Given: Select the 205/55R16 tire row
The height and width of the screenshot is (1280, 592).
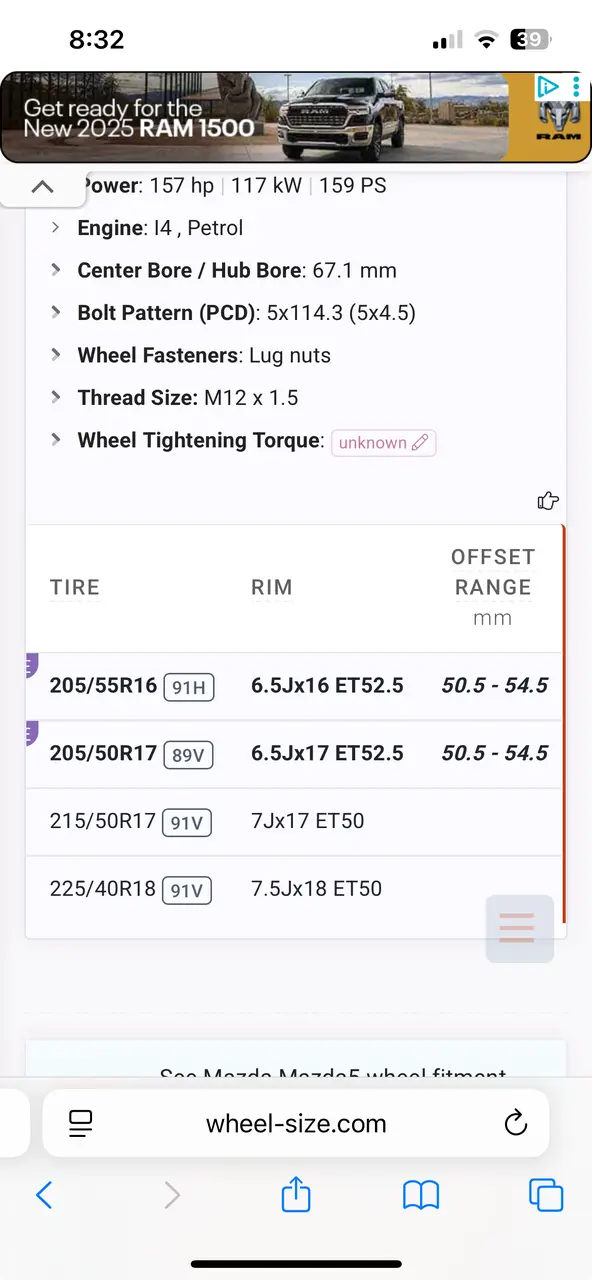Looking at the screenshot, I should [295, 686].
